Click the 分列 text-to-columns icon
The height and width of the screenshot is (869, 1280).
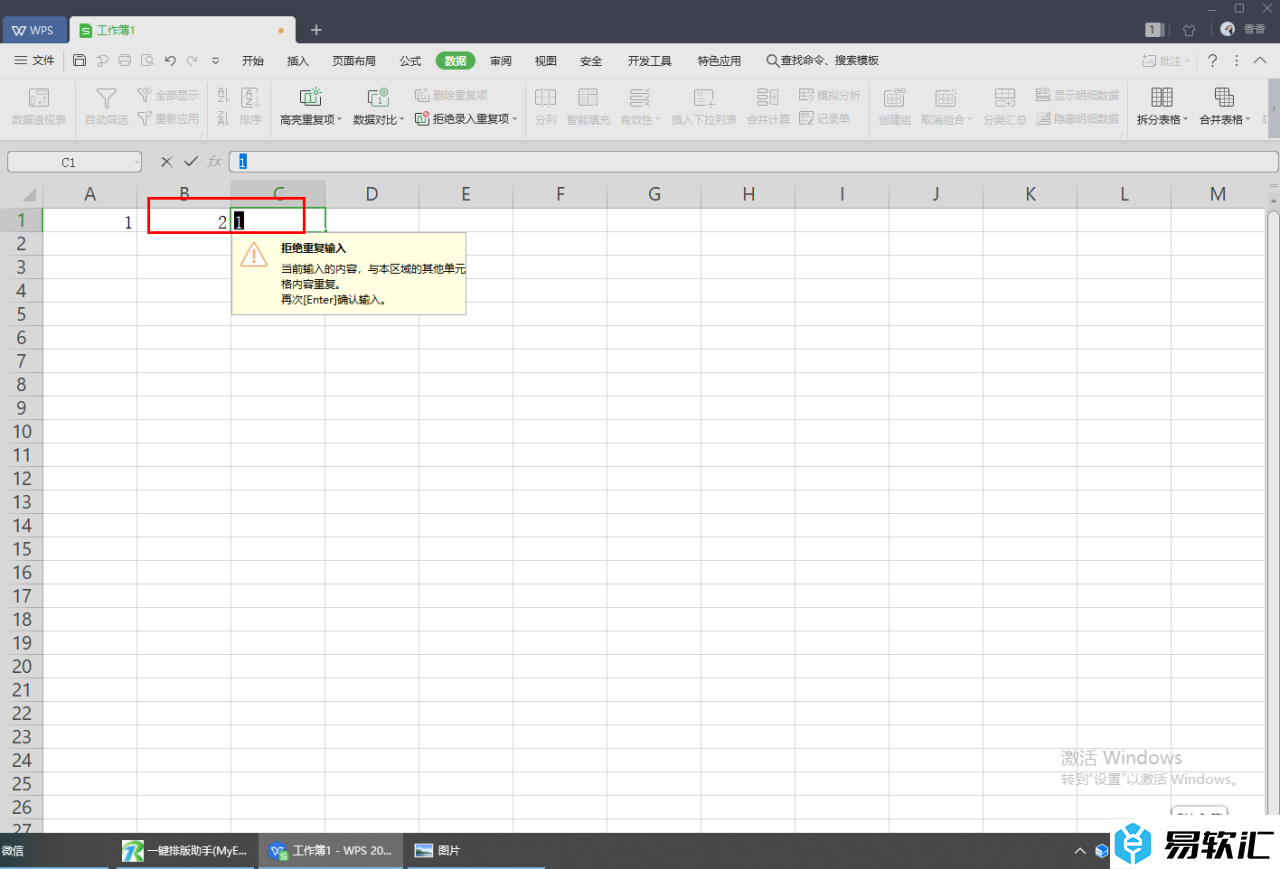pos(545,98)
